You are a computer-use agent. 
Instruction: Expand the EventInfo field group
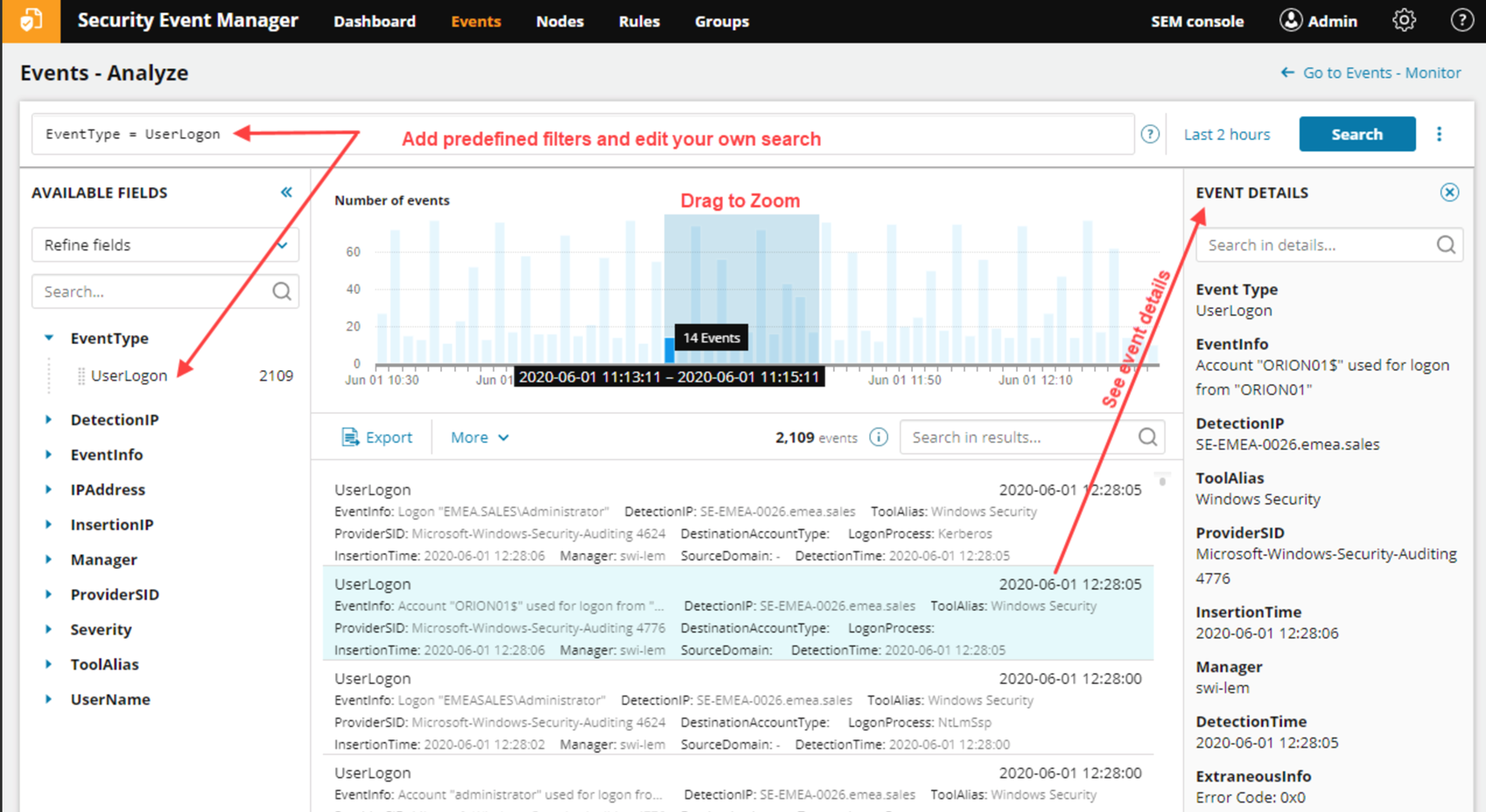[49, 455]
